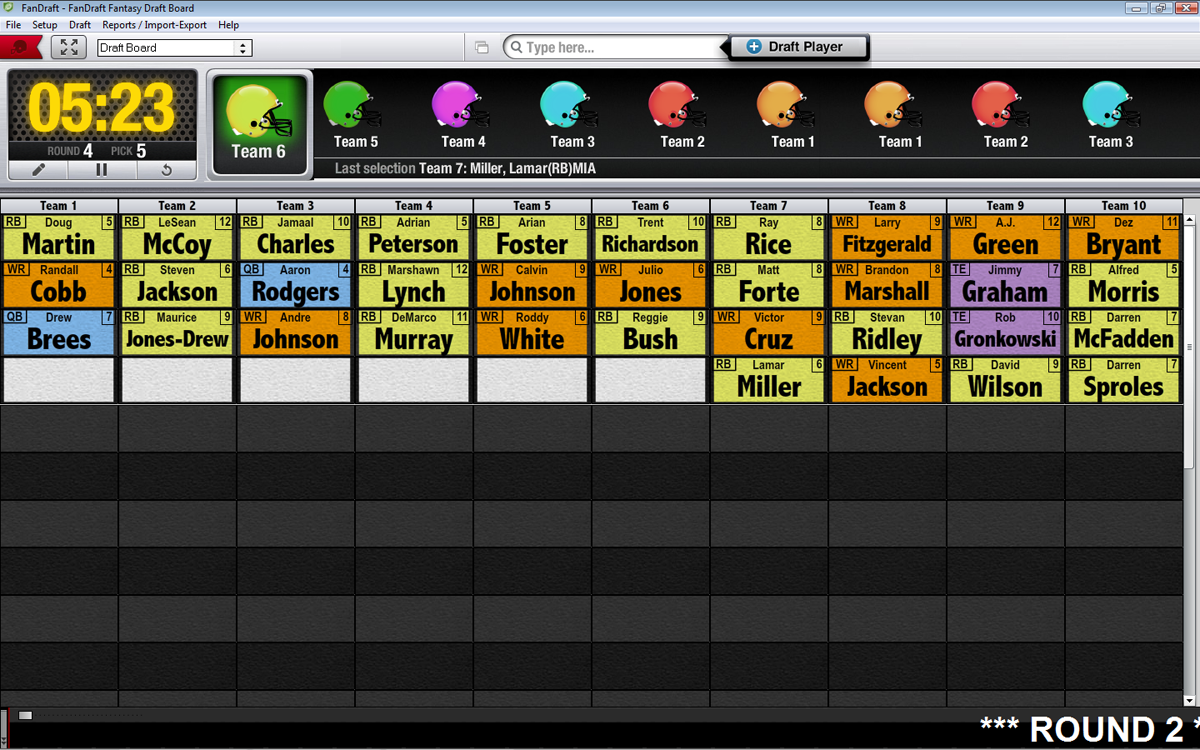Viewport: 1200px width, 750px height.
Task: Select the Maurice Jones-Drew player card
Action: [177, 332]
